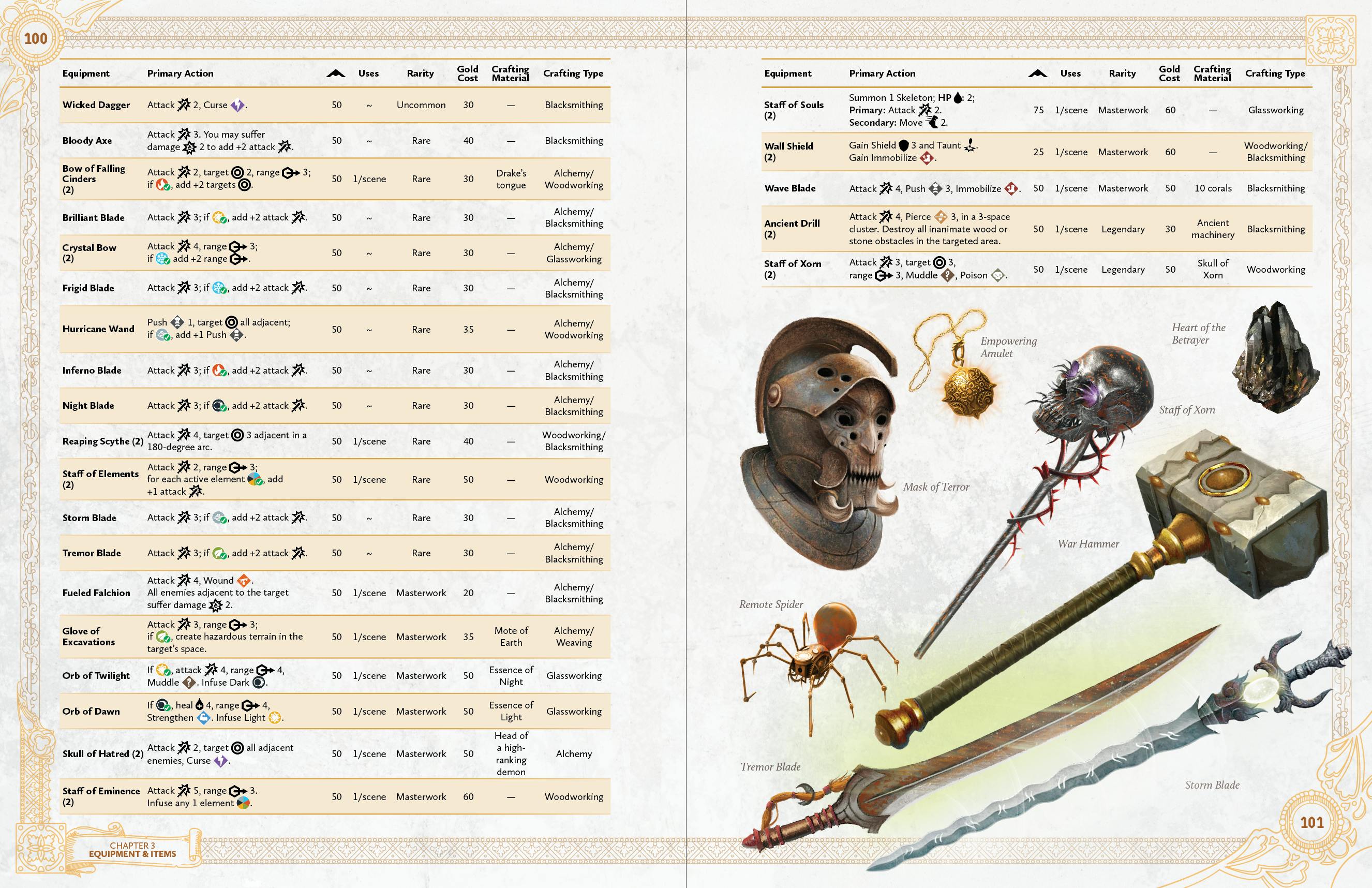The width and height of the screenshot is (1372, 888).
Task: Click the page number 100 badge
Action: pyautogui.click(x=35, y=39)
